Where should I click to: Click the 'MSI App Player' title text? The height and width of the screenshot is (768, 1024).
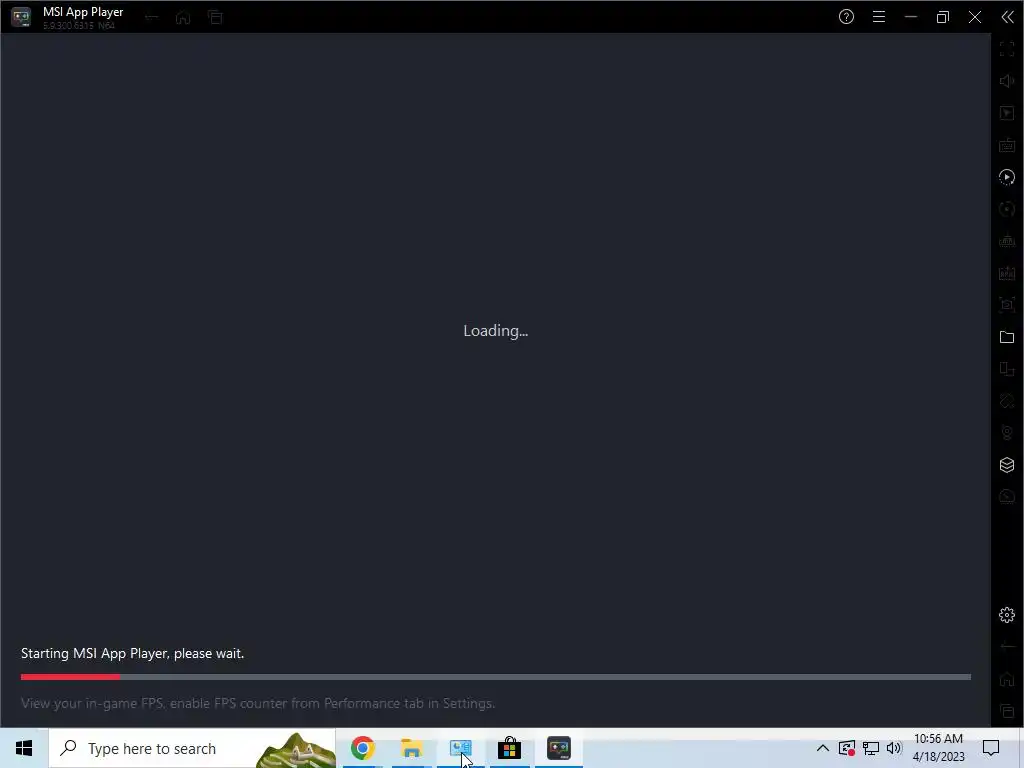83,12
